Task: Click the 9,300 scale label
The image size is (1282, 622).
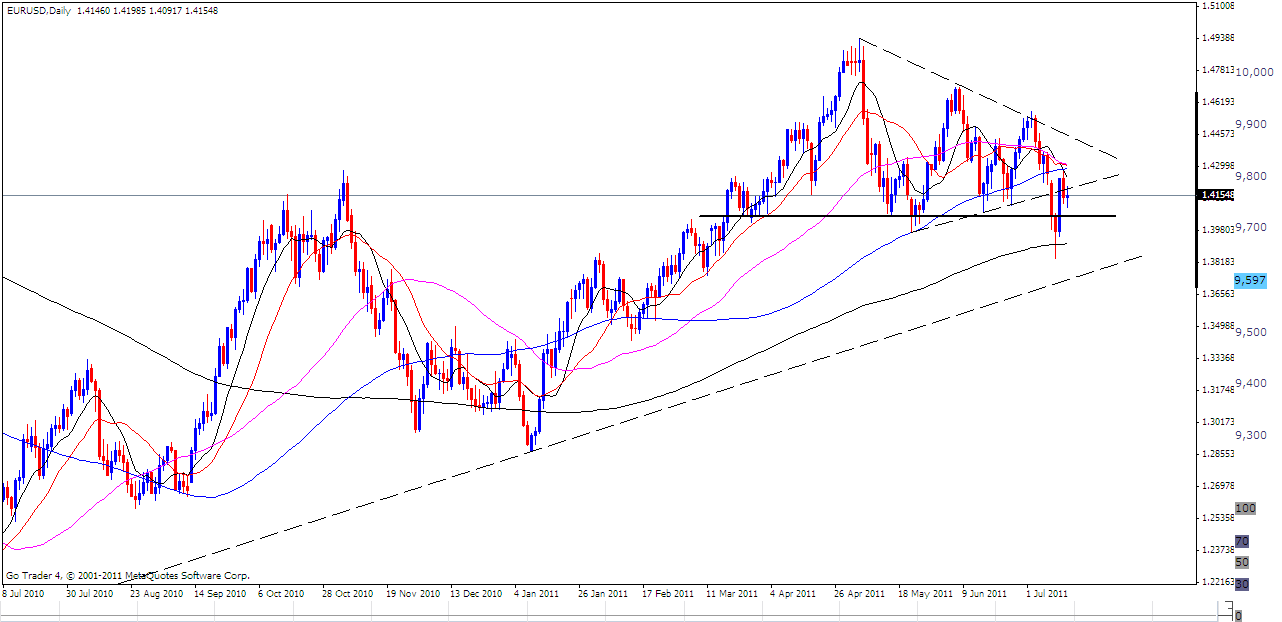Action: (1252, 435)
